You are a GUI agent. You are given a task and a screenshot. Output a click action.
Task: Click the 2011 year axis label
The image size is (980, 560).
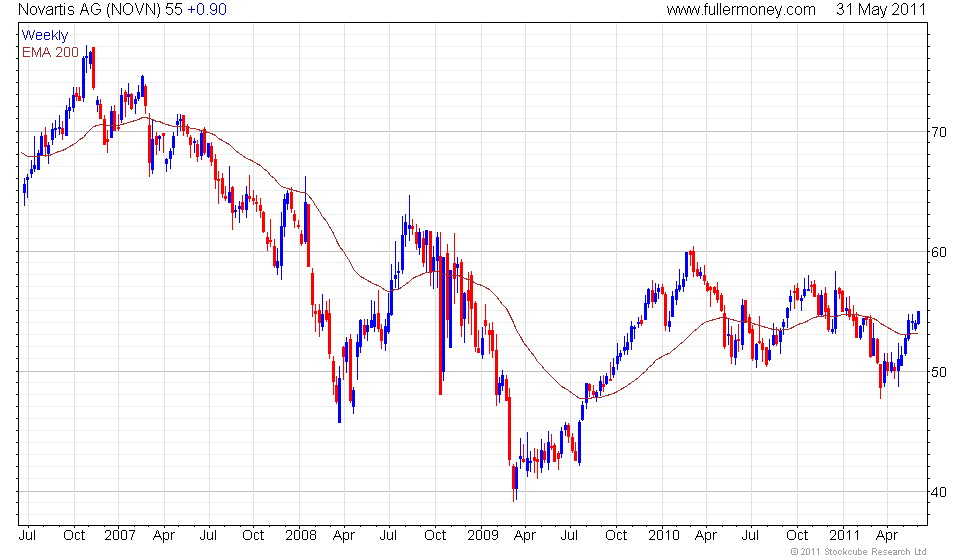(x=844, y=536)
